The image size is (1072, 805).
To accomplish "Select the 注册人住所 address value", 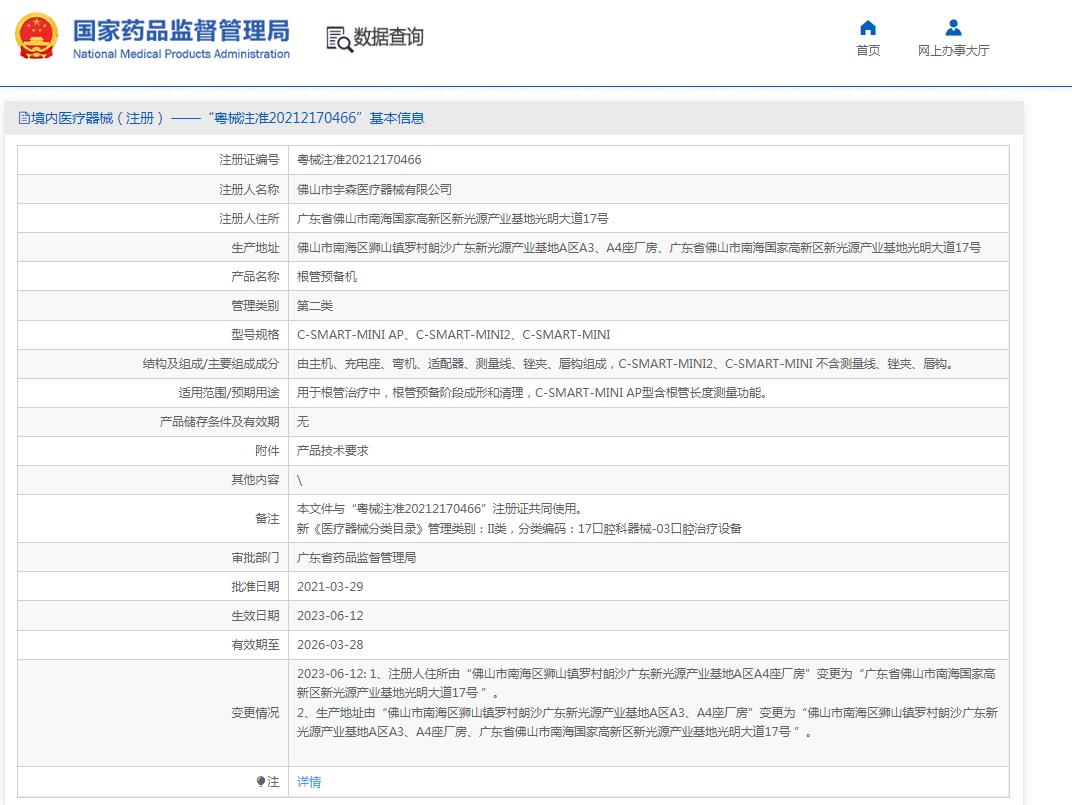I will point(453,219).
